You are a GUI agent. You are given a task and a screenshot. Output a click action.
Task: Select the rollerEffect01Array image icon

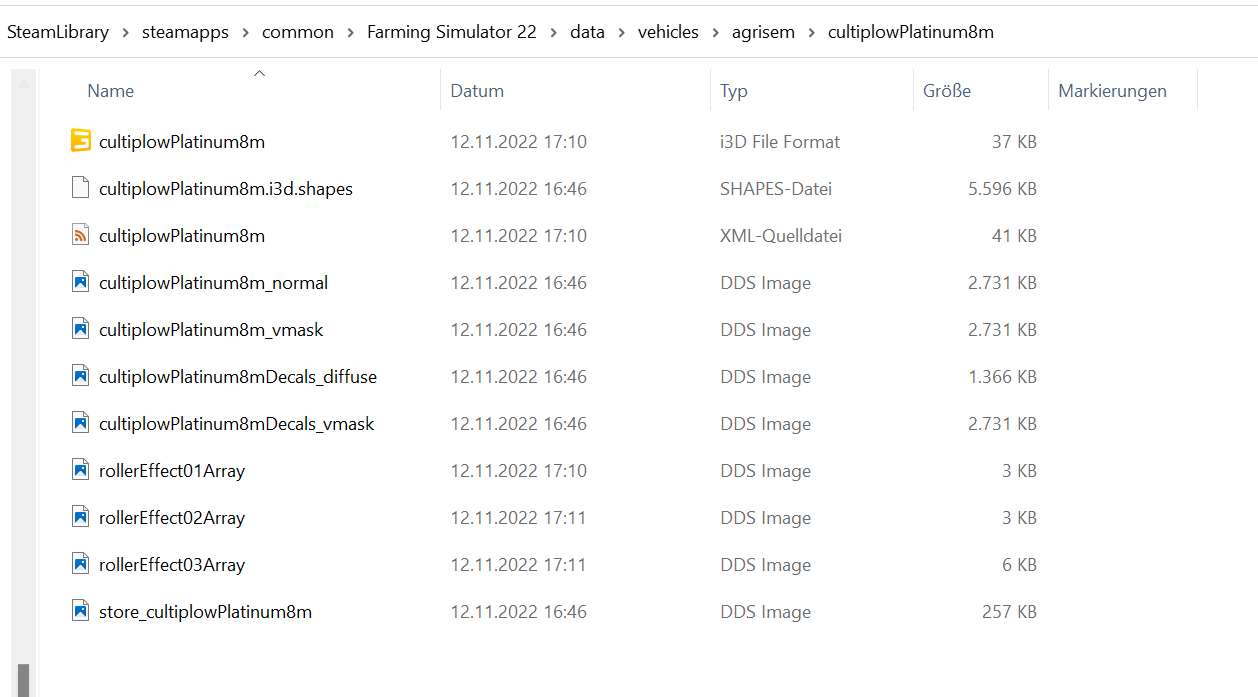80,470
